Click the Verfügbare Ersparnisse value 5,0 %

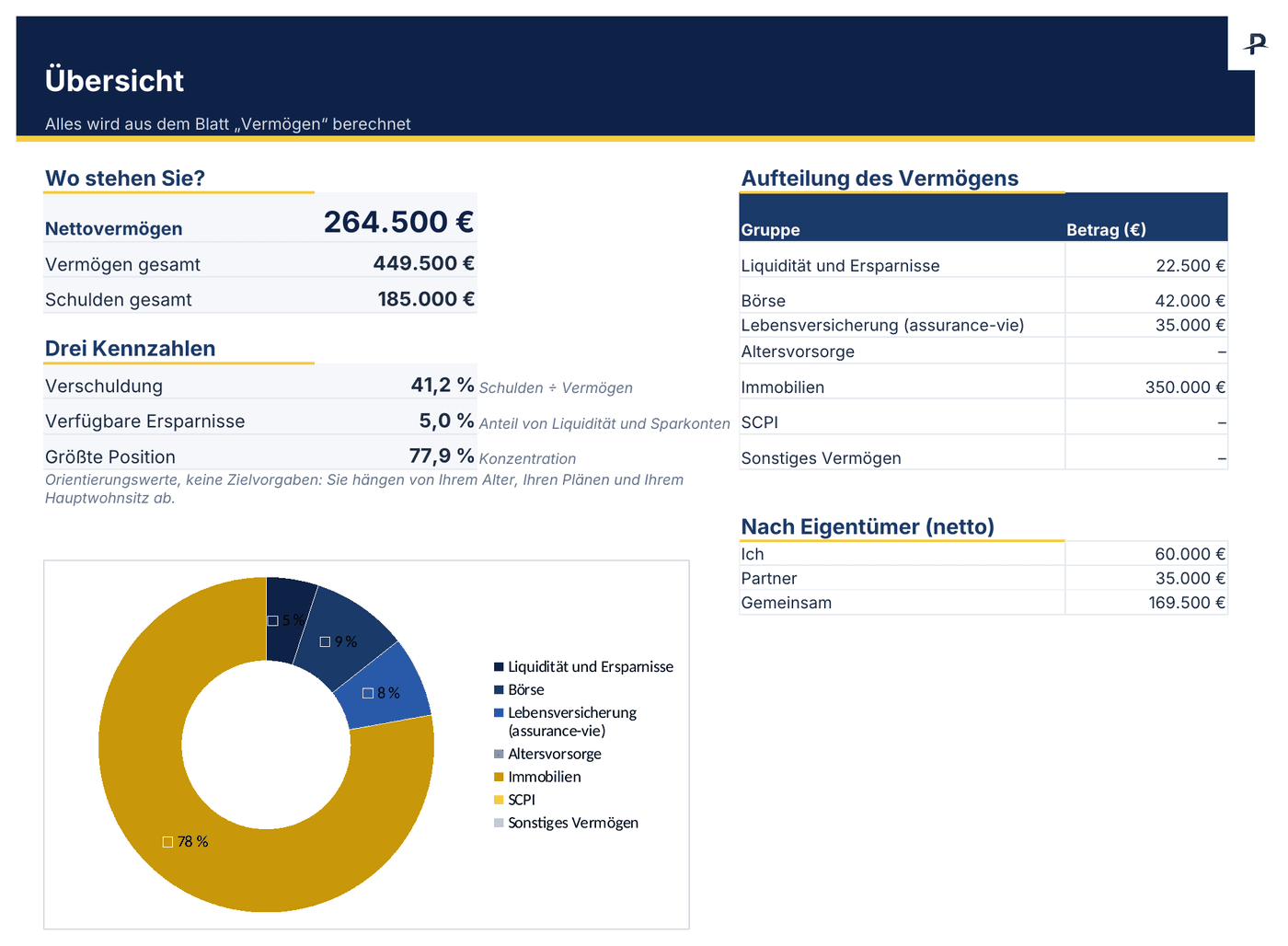(446, 421)
